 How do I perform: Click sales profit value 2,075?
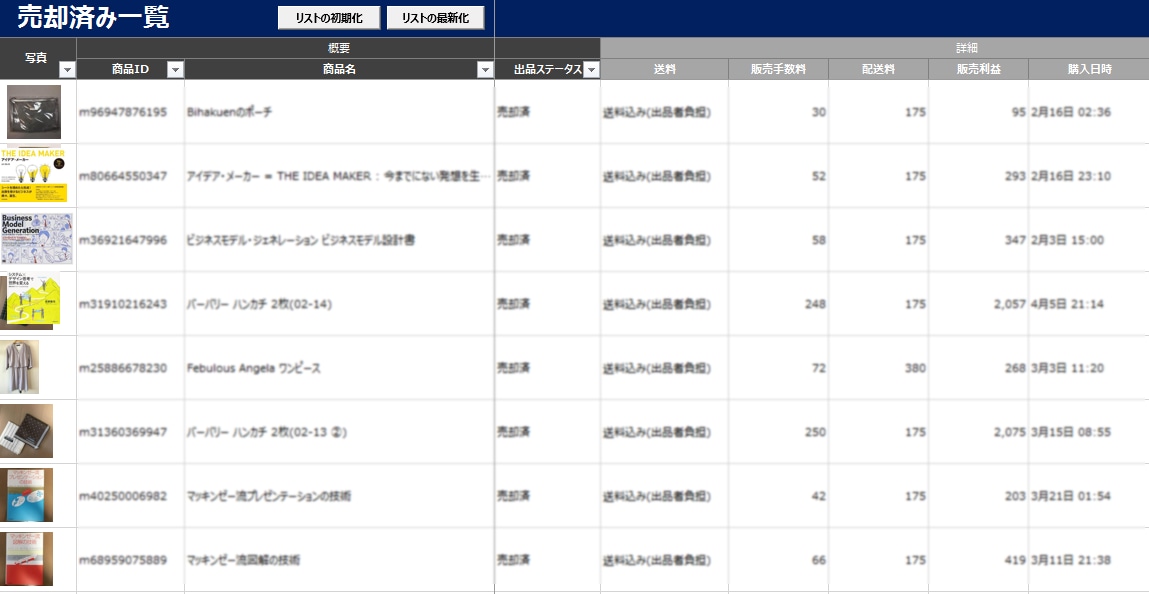point(1010,432)
